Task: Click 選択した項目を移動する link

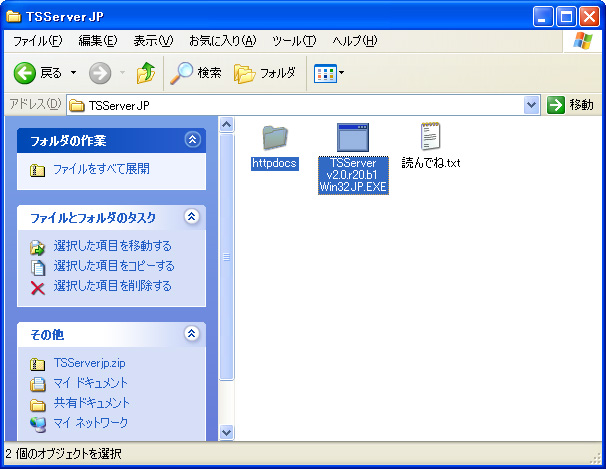Action: tap(112, 246)
